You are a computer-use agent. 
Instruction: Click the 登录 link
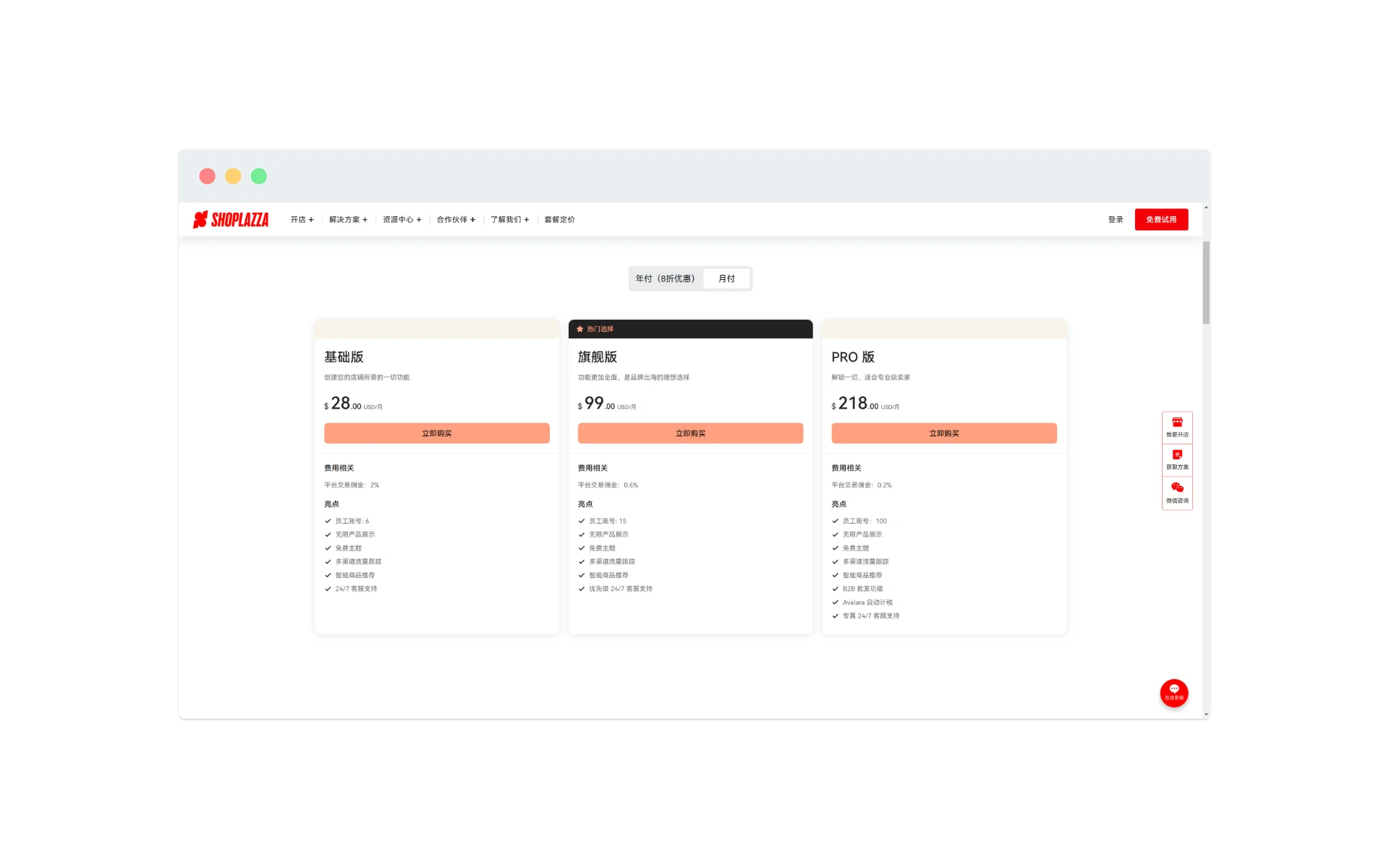click(x=1115, y=219)
